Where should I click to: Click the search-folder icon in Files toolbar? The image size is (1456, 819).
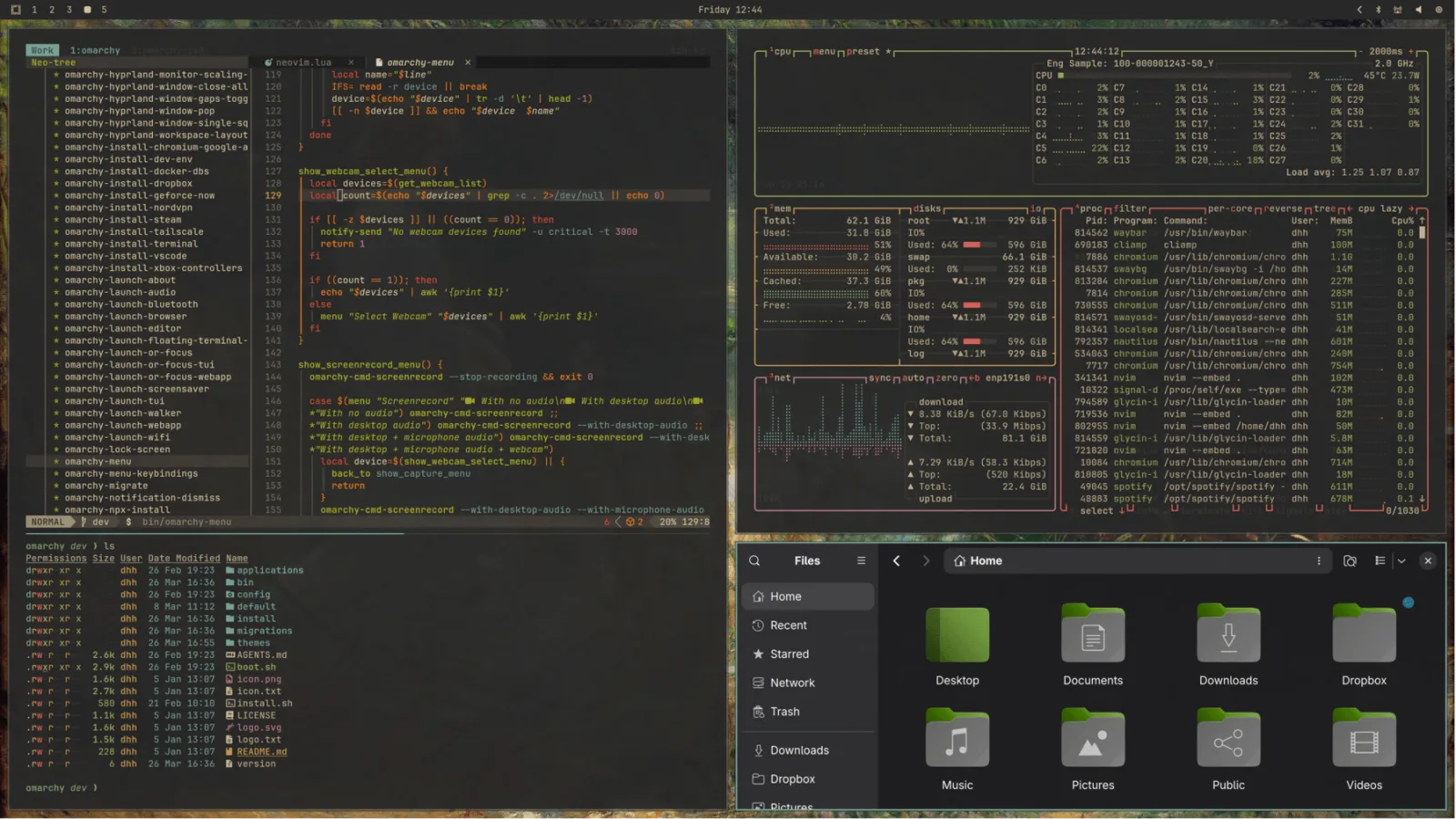pos(1350,561)
